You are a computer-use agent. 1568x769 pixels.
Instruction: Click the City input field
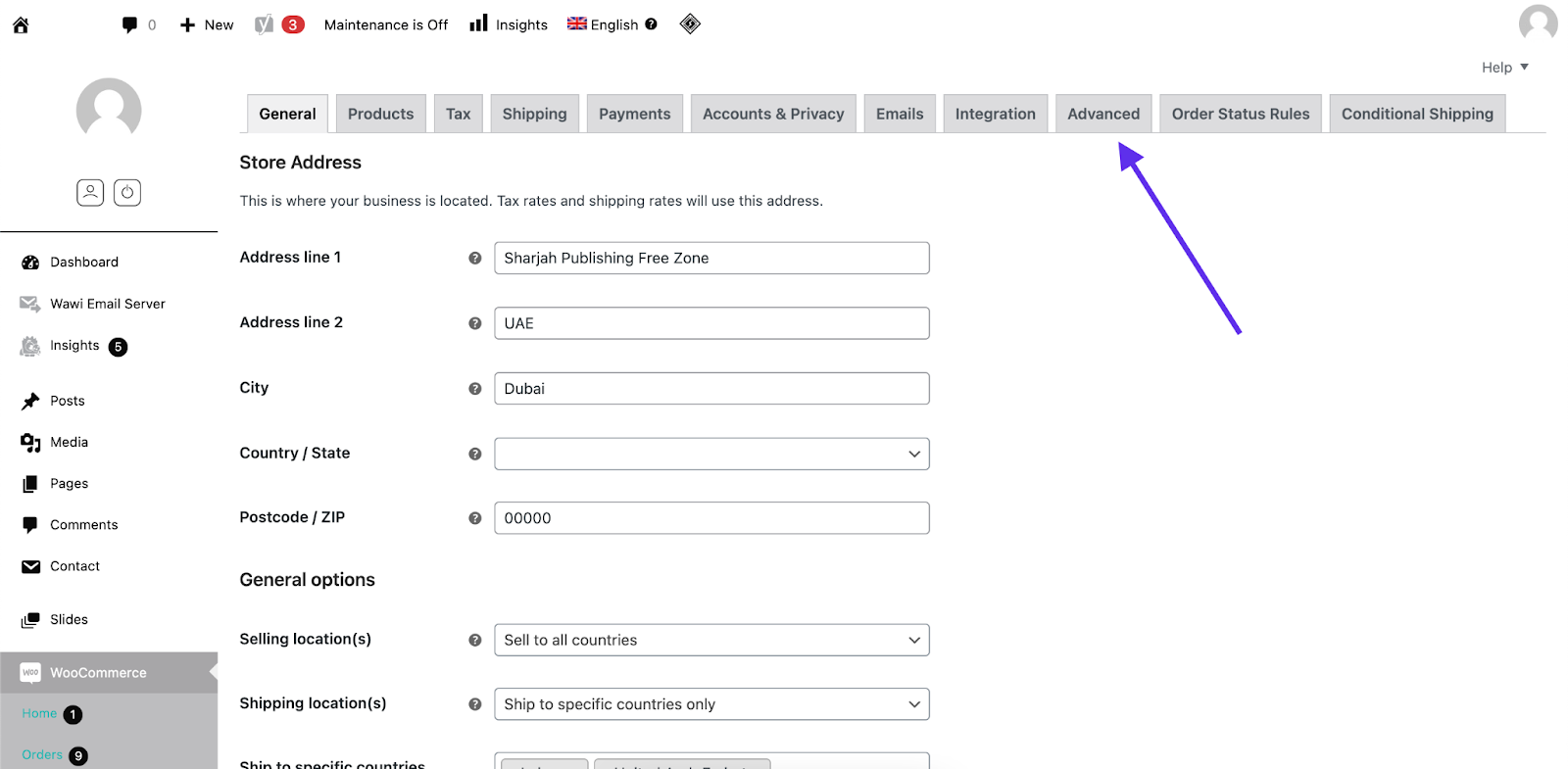pos(711,389)
